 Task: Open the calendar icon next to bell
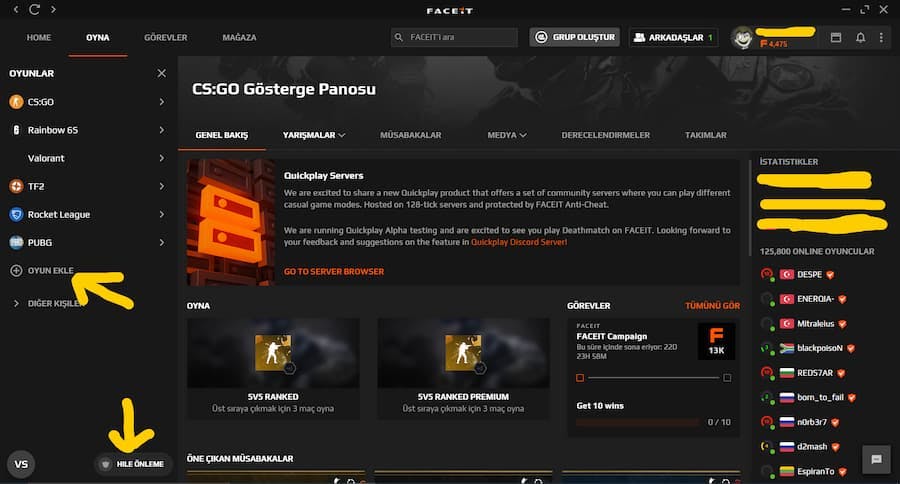[x=836, y=37]
